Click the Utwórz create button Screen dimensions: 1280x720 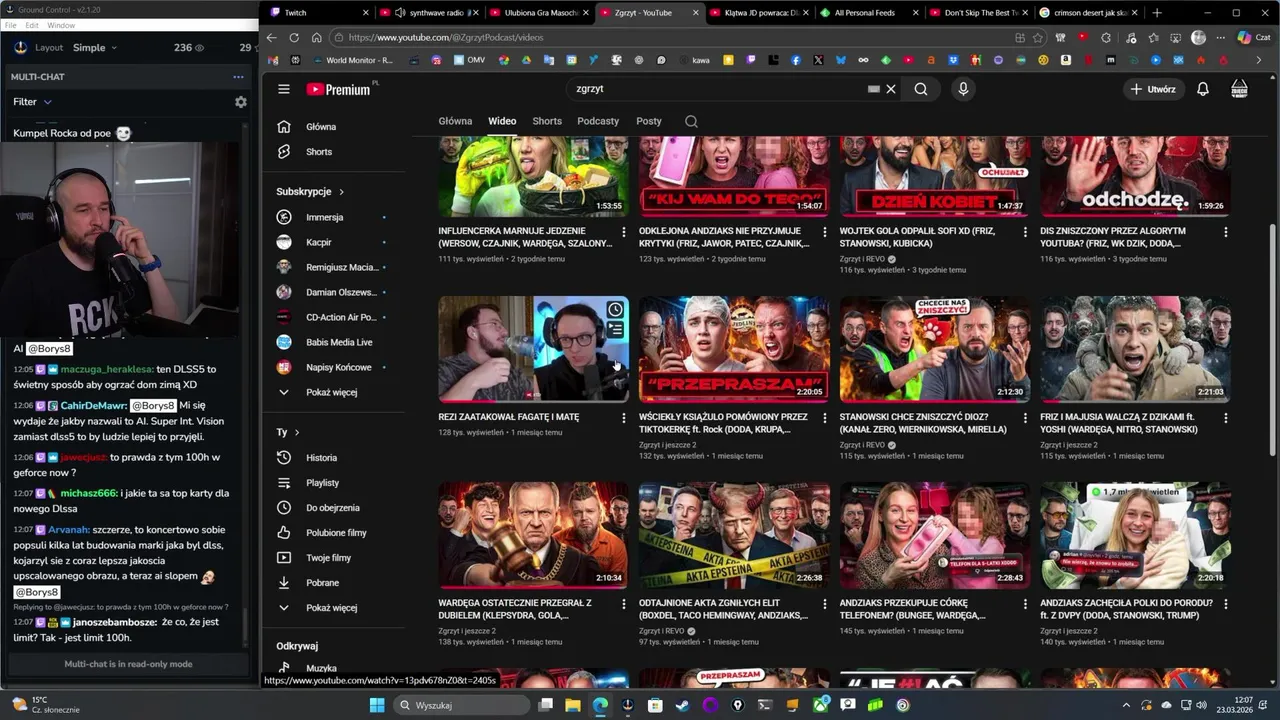coord(1152,89)
